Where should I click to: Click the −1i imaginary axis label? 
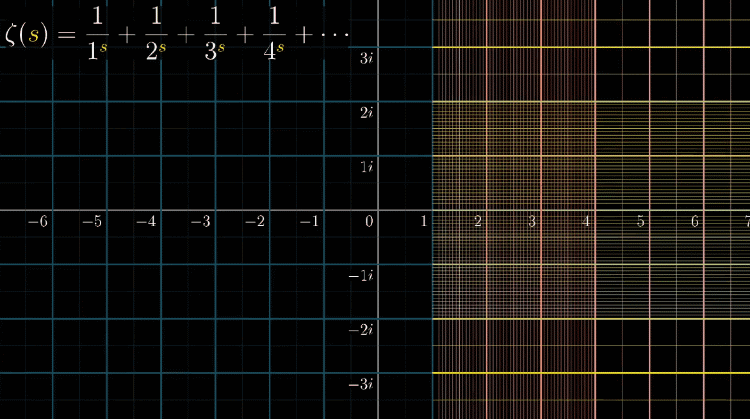click(364, 276)
